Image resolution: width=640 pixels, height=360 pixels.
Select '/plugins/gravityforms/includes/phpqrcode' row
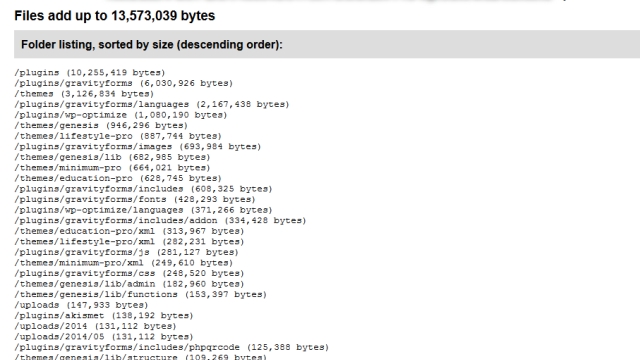(171, 348)
